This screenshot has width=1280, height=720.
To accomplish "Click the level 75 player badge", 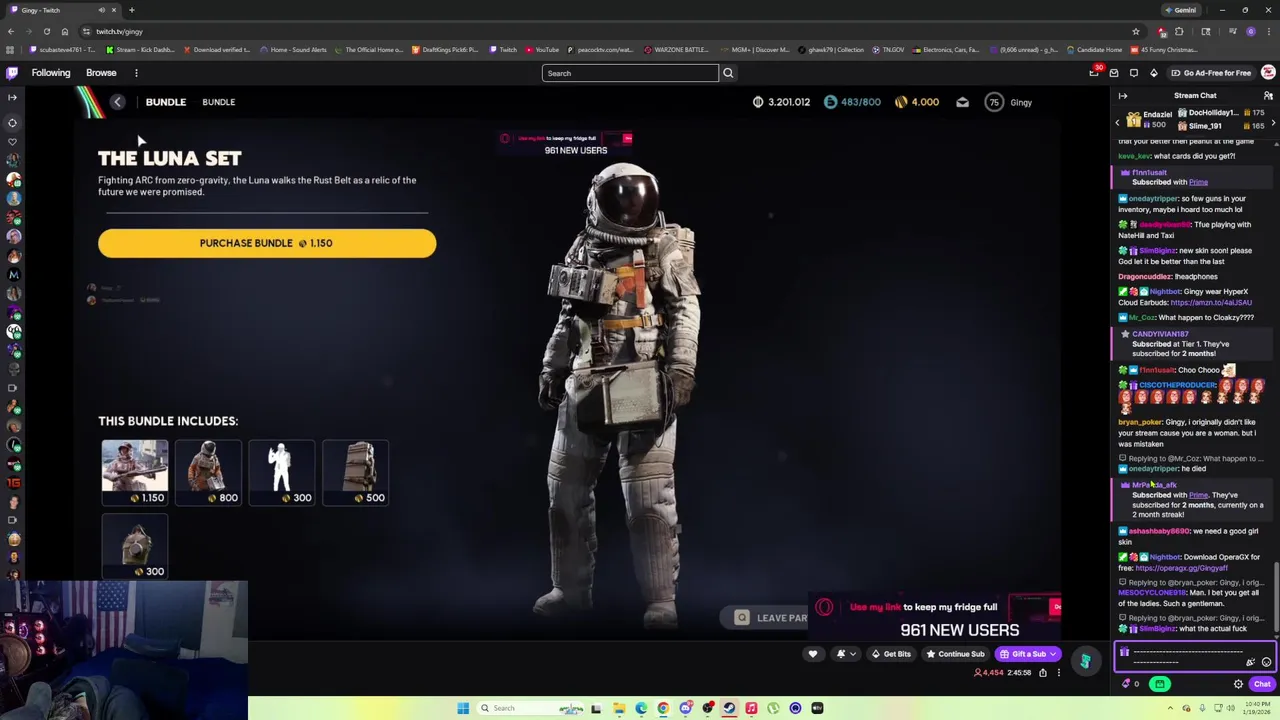I will [993, 102].
